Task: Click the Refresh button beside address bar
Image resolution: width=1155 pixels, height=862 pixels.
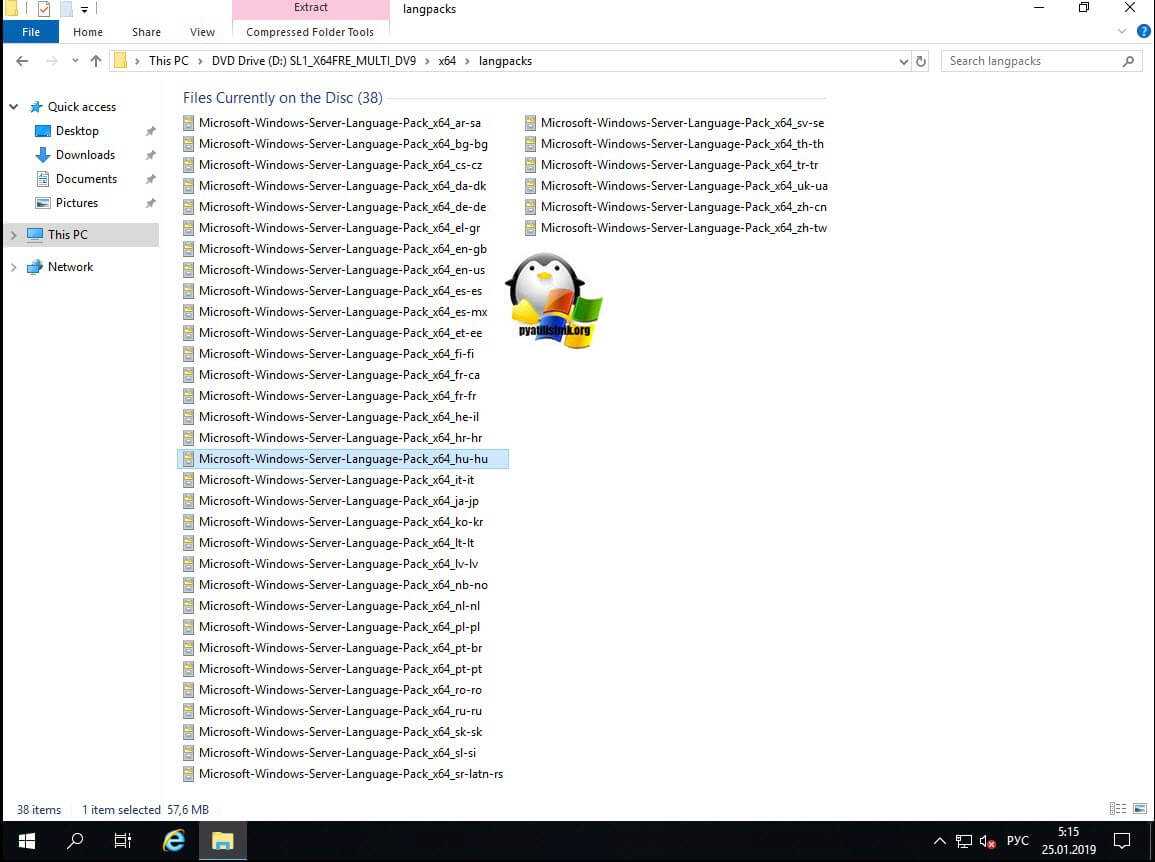Action: click(921, 61)
